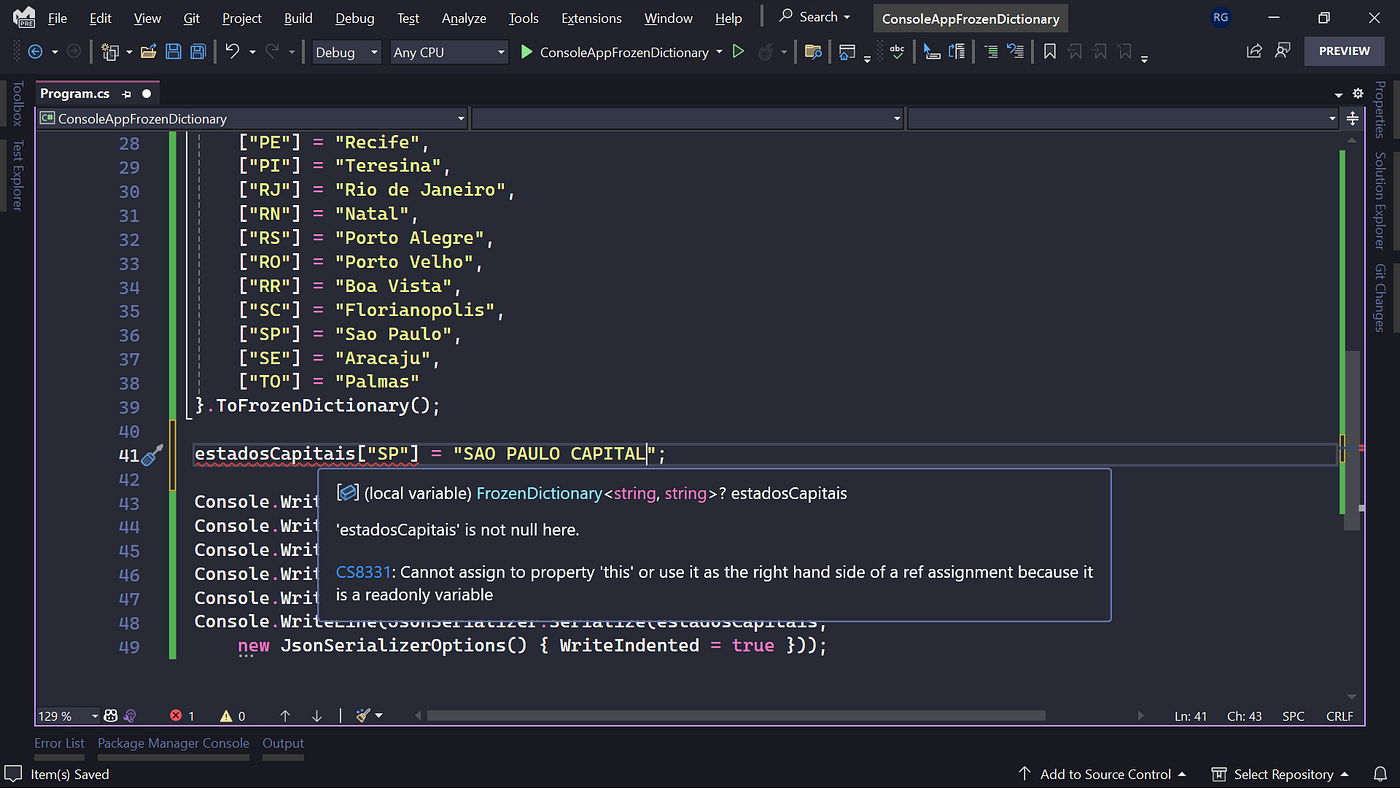Open the Help menu

(x=729, y=18)
